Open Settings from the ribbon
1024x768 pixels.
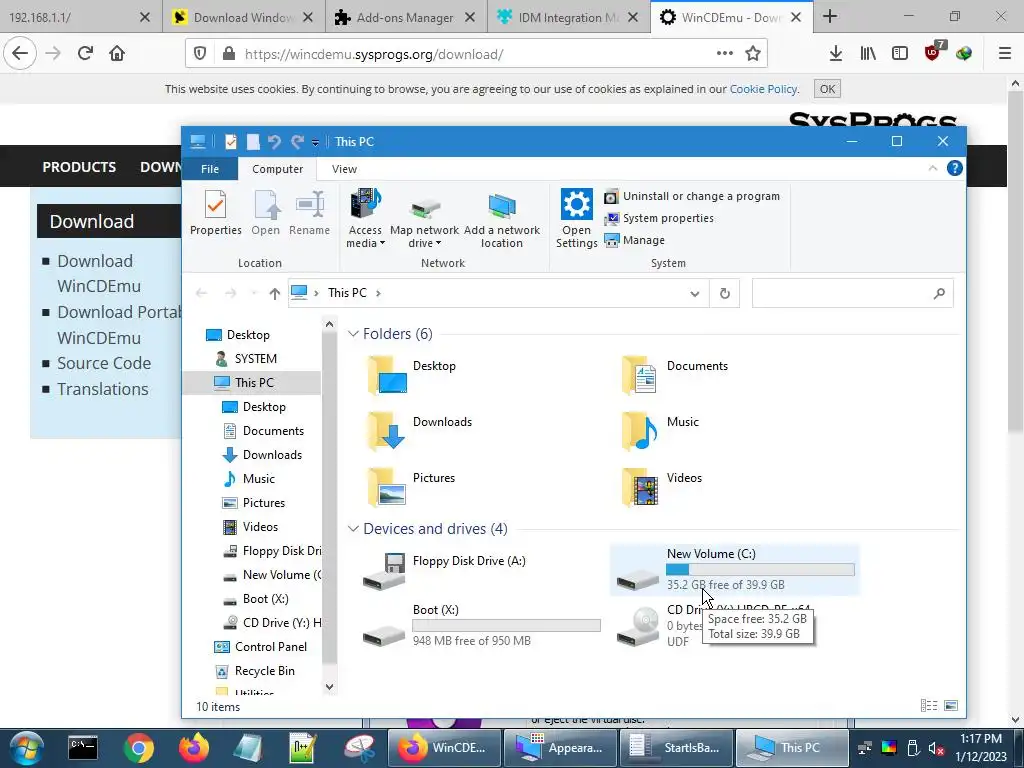tap(576, 219)
